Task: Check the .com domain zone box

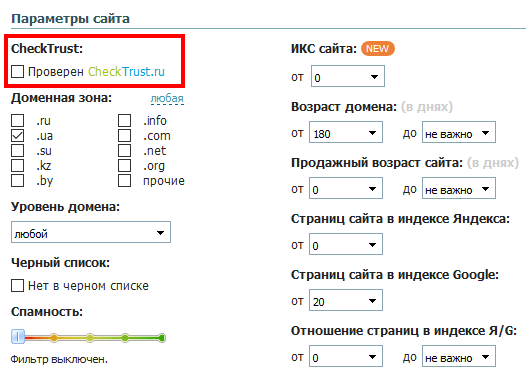Action: point(125,135)
